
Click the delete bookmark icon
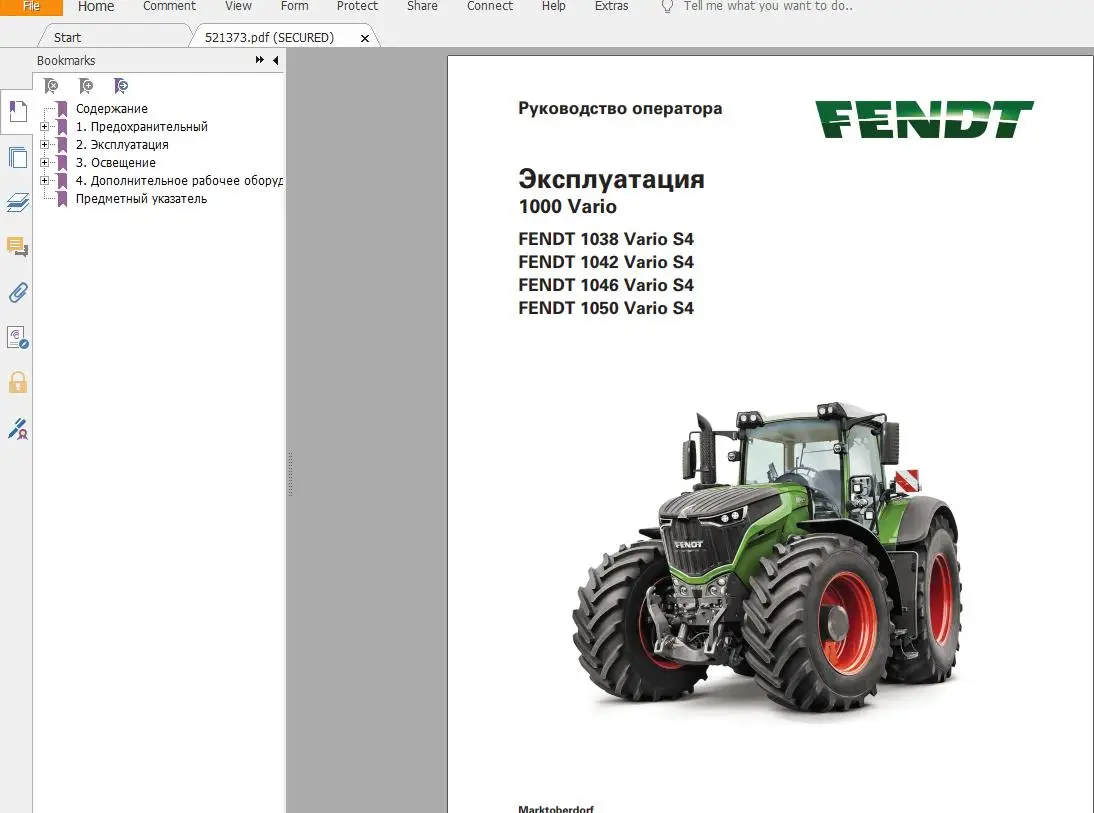[51, 86]
